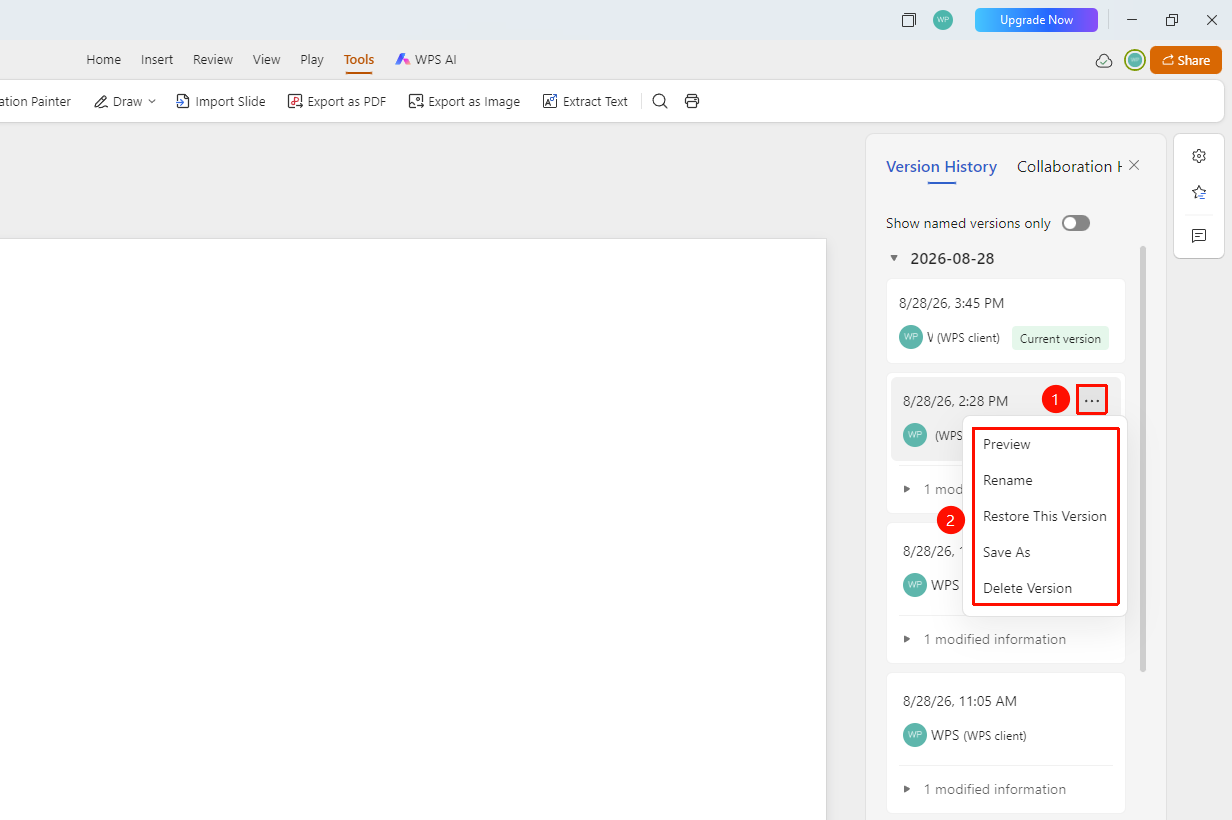The height and width of the screenshot is (820, 1232).
Task: Click the window tile icon beside Upgrade Now
Action: tap(909, 20)
